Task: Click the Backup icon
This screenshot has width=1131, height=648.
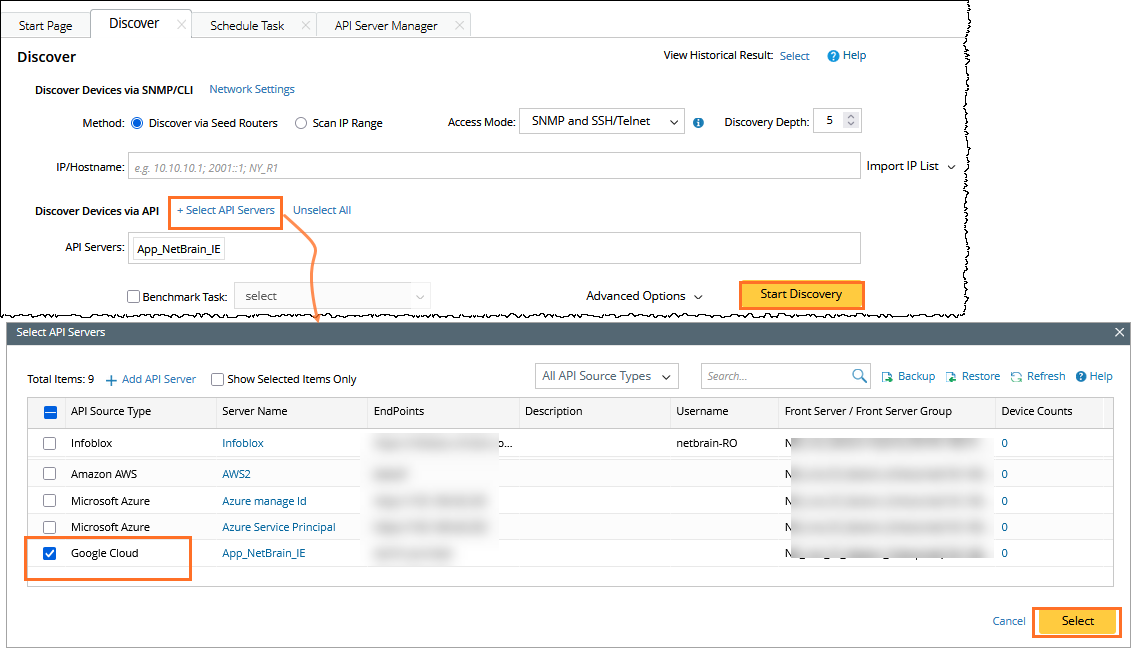Action: click(887, 377)
